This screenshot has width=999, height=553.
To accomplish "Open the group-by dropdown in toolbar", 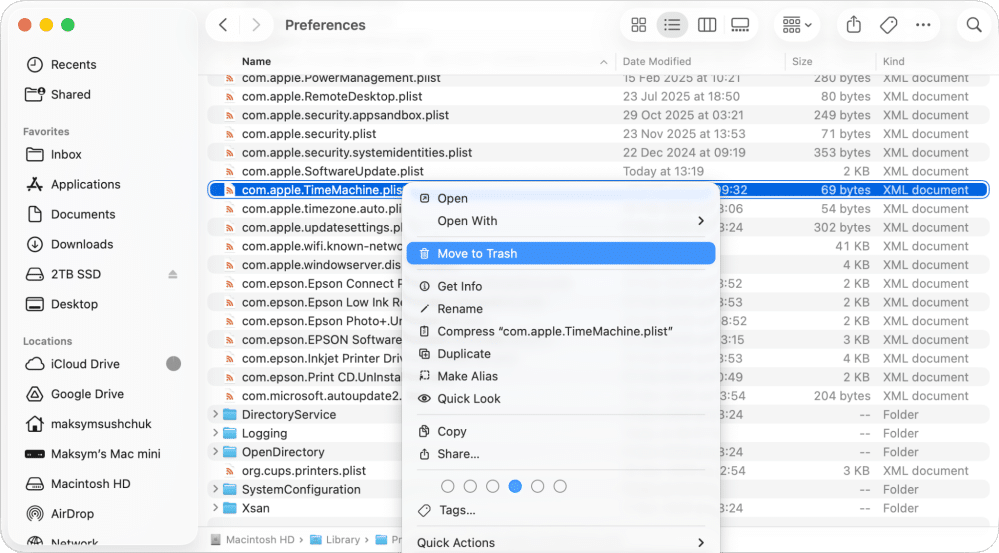I will click(x=796, y=25).
